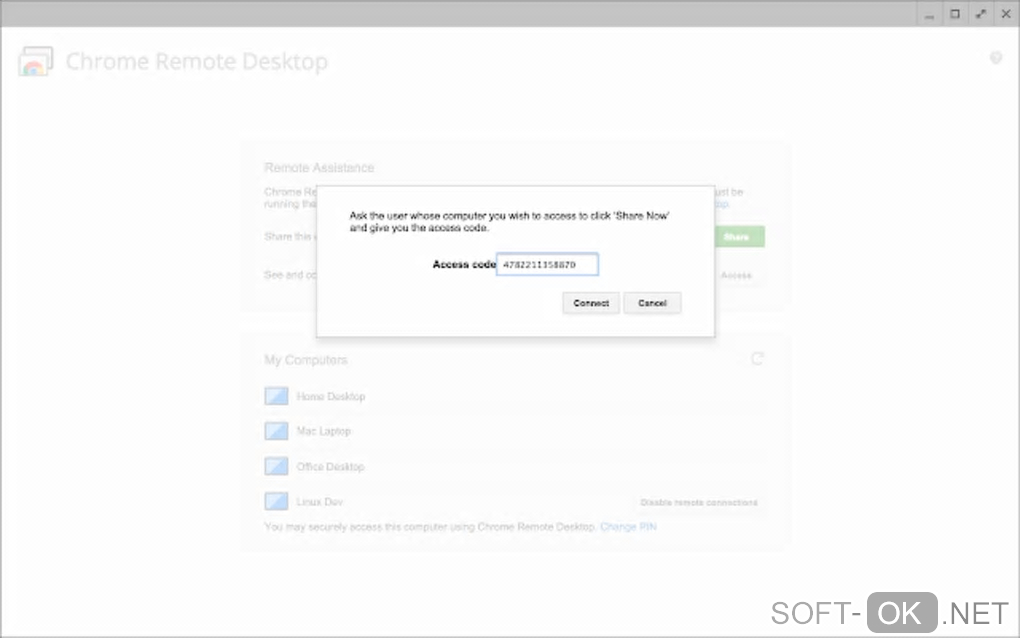Viewport: 1020px width, 638px height.
Task: Click Disable remote connections button
Action: pos(699,502)
